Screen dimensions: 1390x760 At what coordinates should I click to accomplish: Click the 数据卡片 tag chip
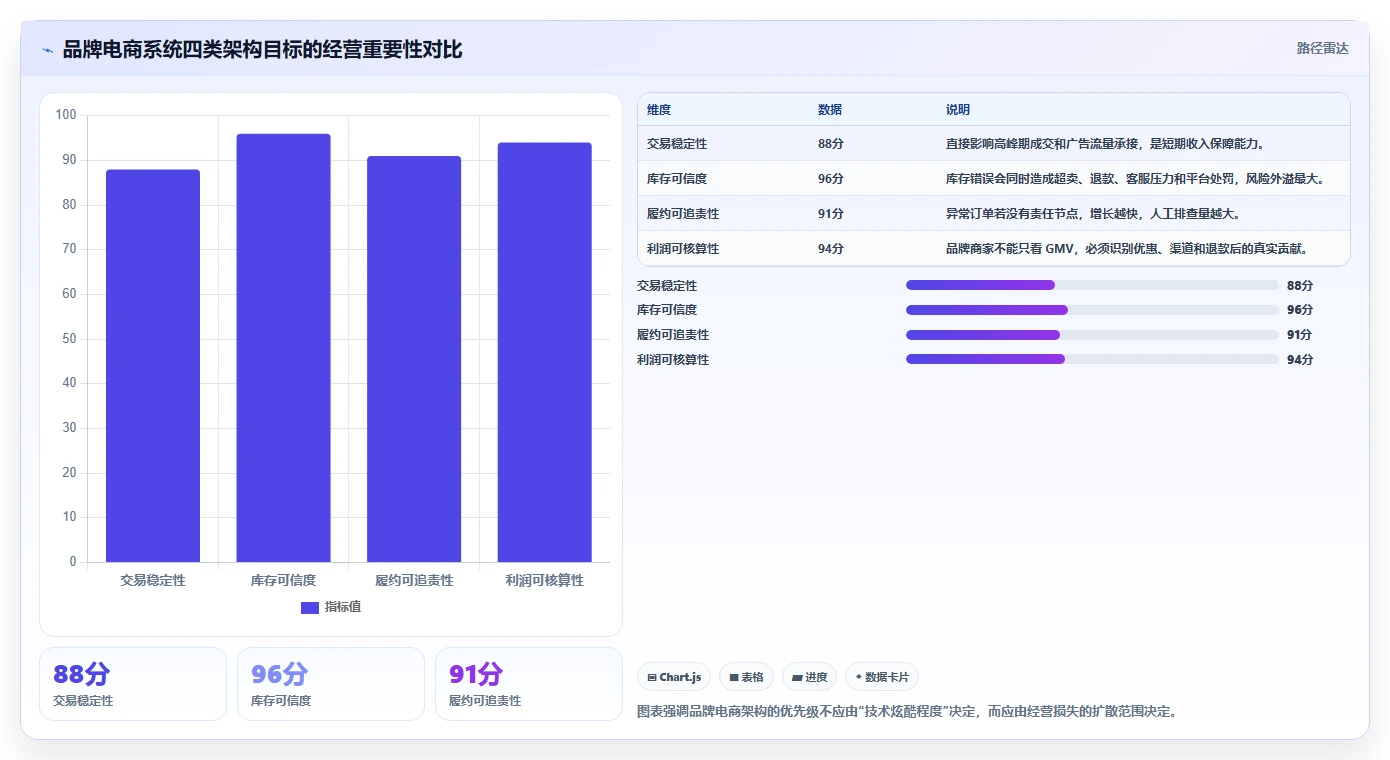coord(881,677)
